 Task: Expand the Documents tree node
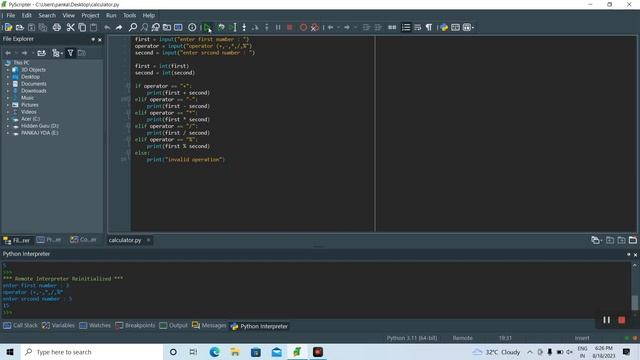[x=8, y=84]
